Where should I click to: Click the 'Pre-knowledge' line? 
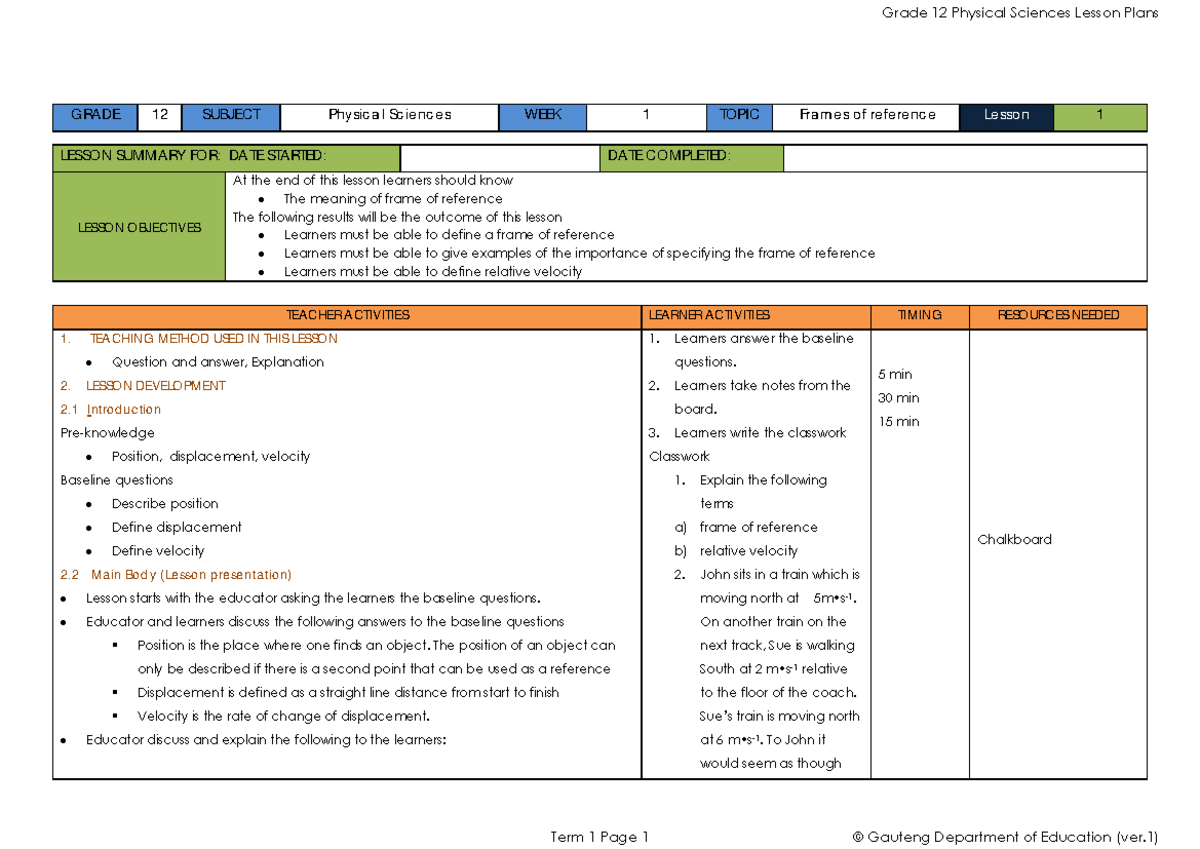coord(107,433)
